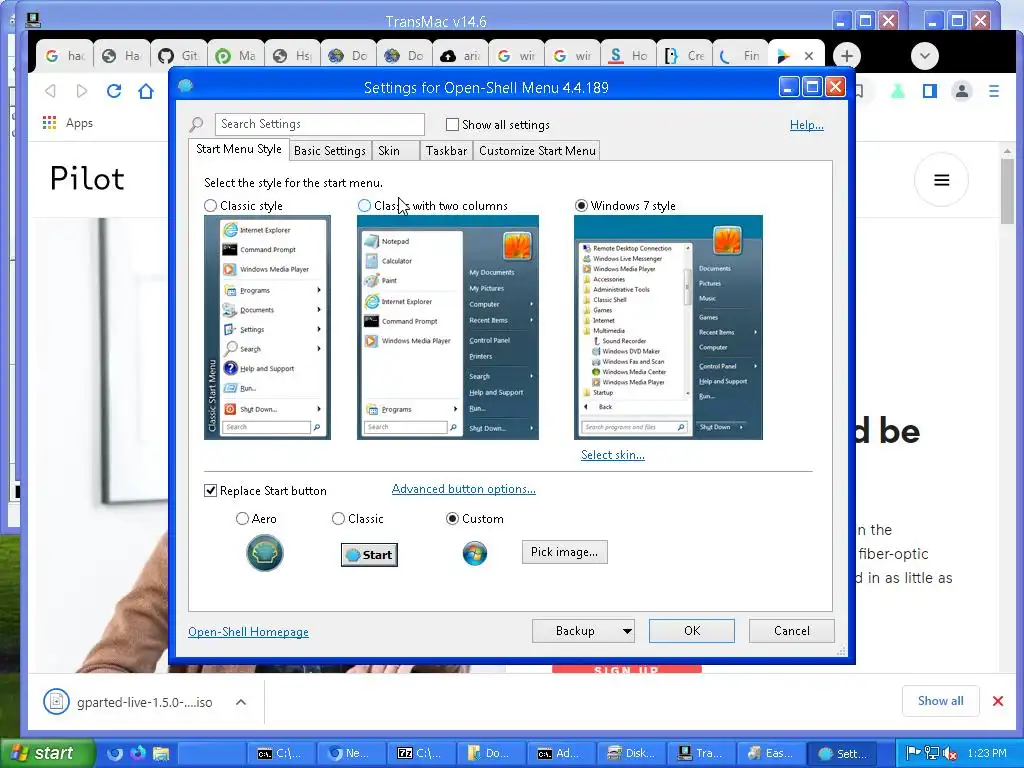
Task: Open the browser main menu
Action: click(994, 91)
